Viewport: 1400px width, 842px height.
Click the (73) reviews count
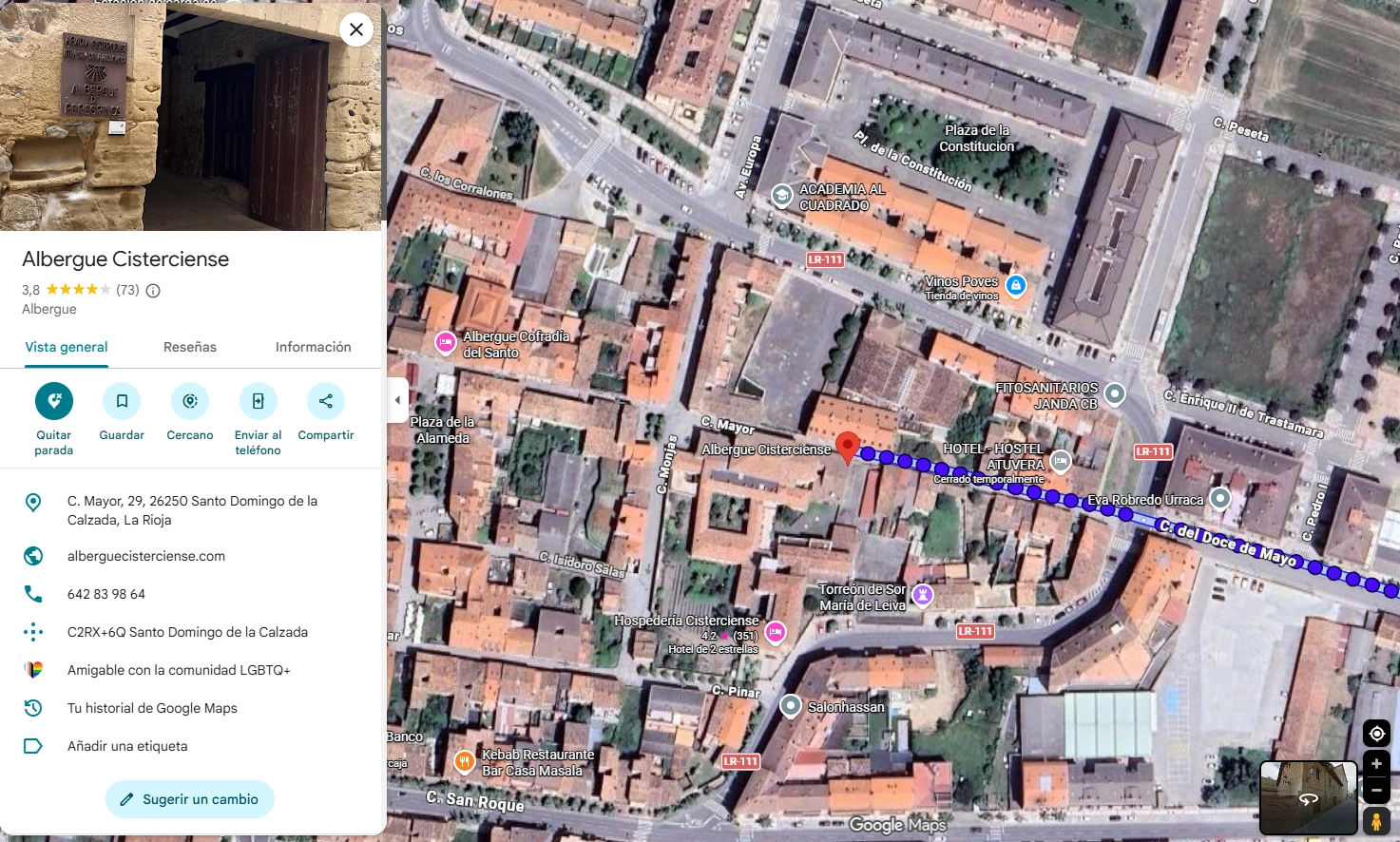click(x=127, y=290)
